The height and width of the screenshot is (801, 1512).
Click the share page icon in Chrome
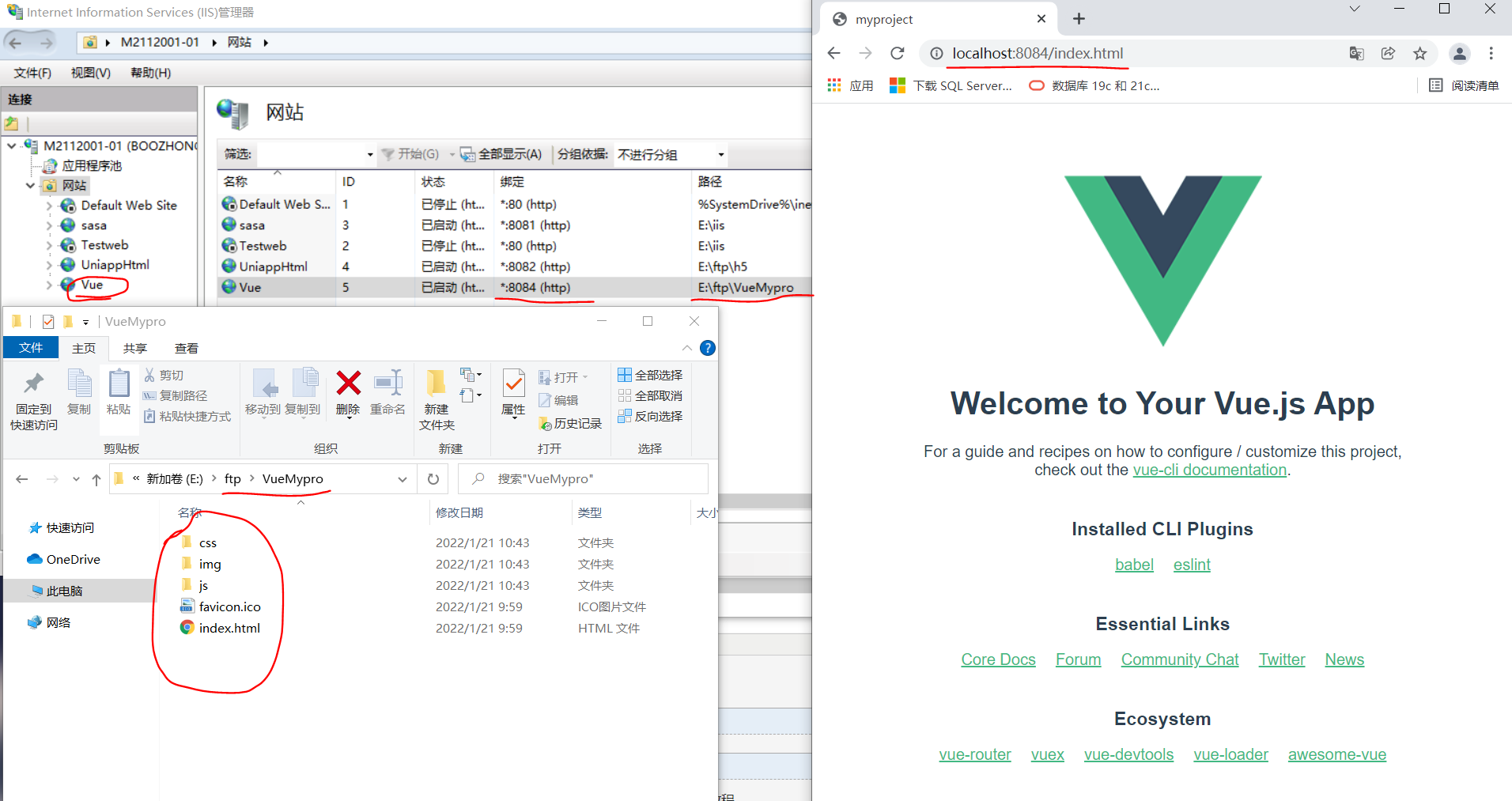click(1388, 53)
